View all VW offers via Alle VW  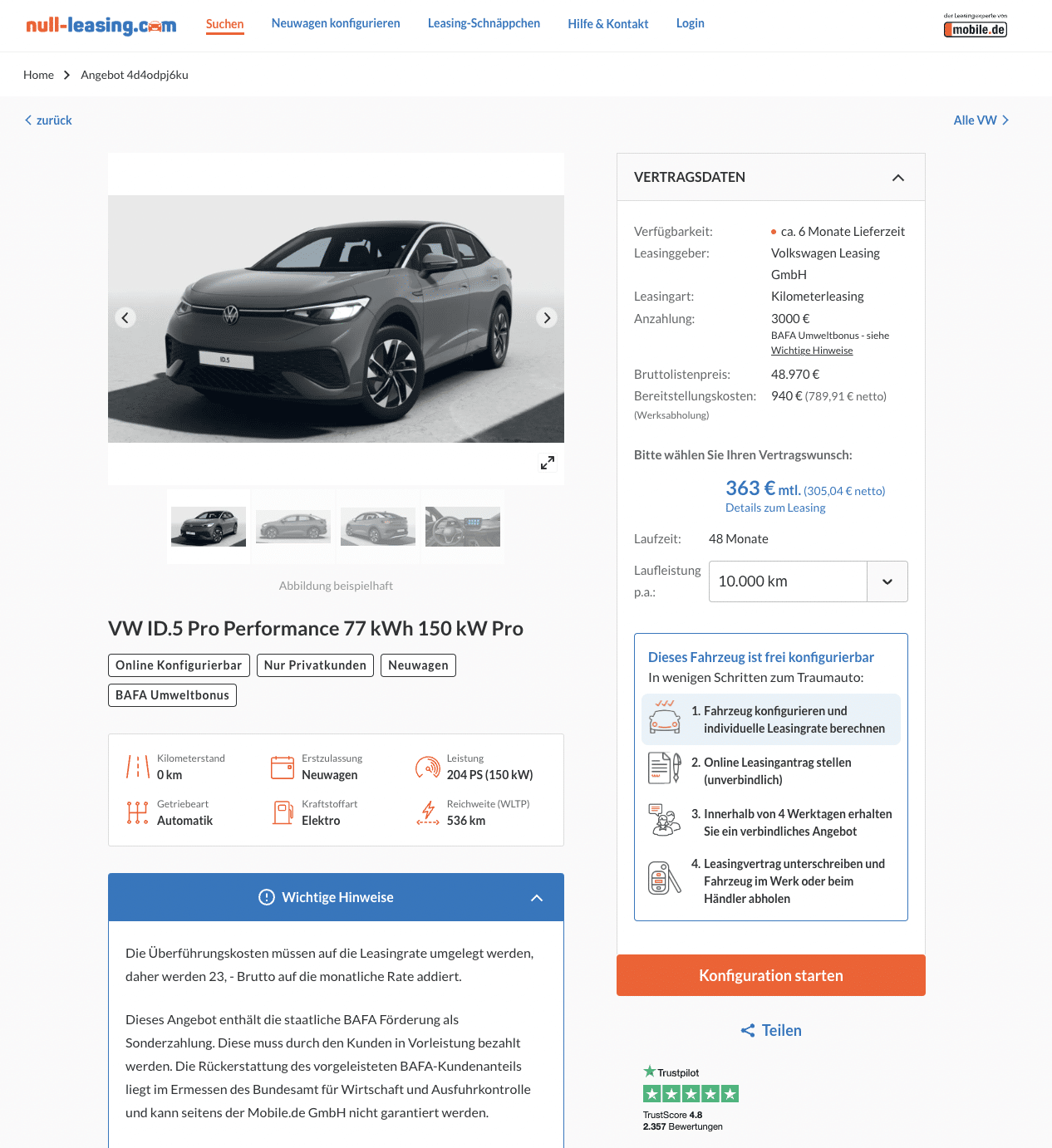click(x=981, y=120)
